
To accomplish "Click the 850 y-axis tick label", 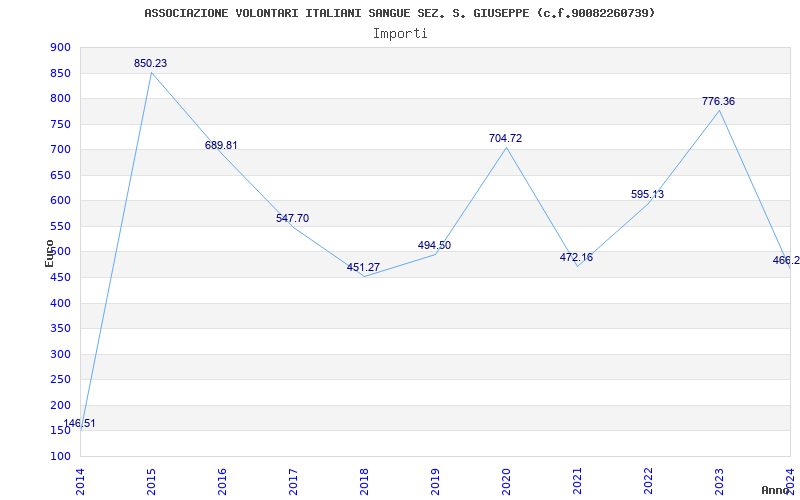I will coord(60,73).
